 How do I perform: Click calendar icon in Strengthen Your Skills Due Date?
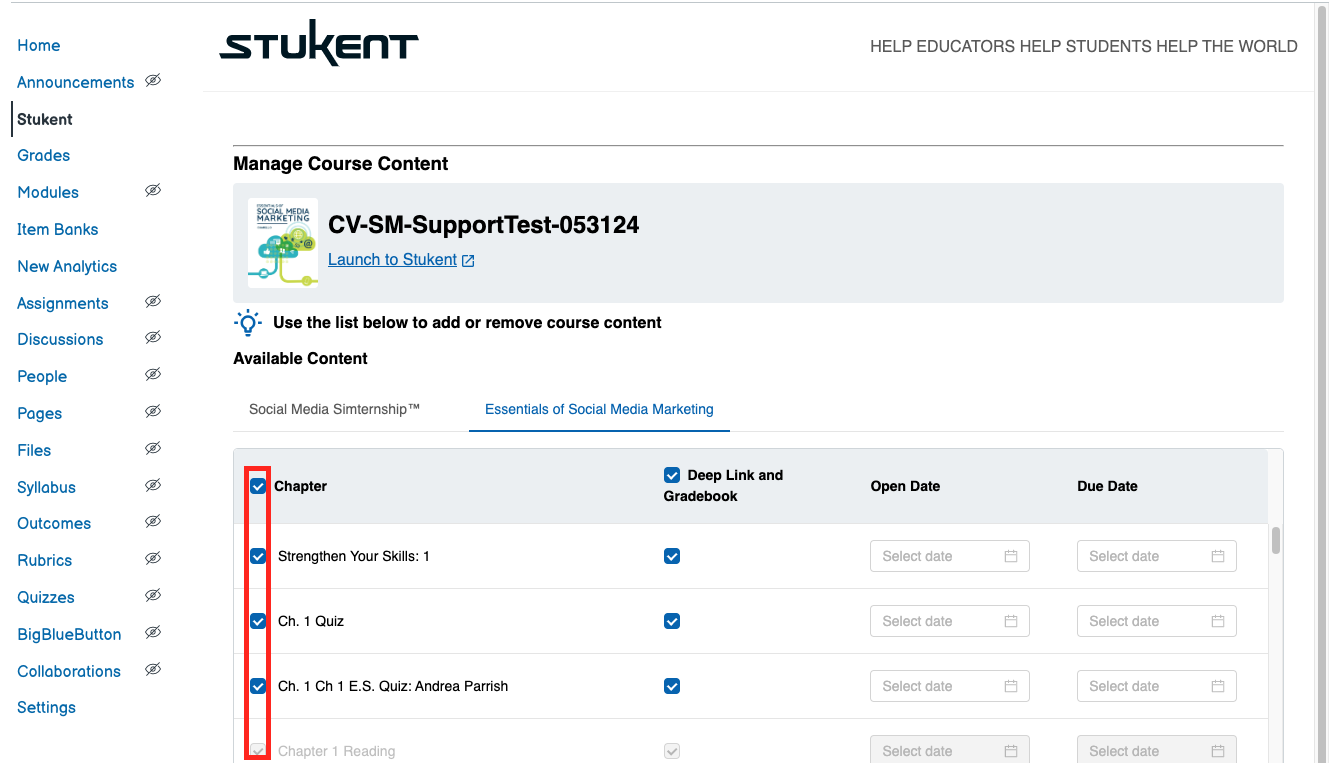[1218, 556]
